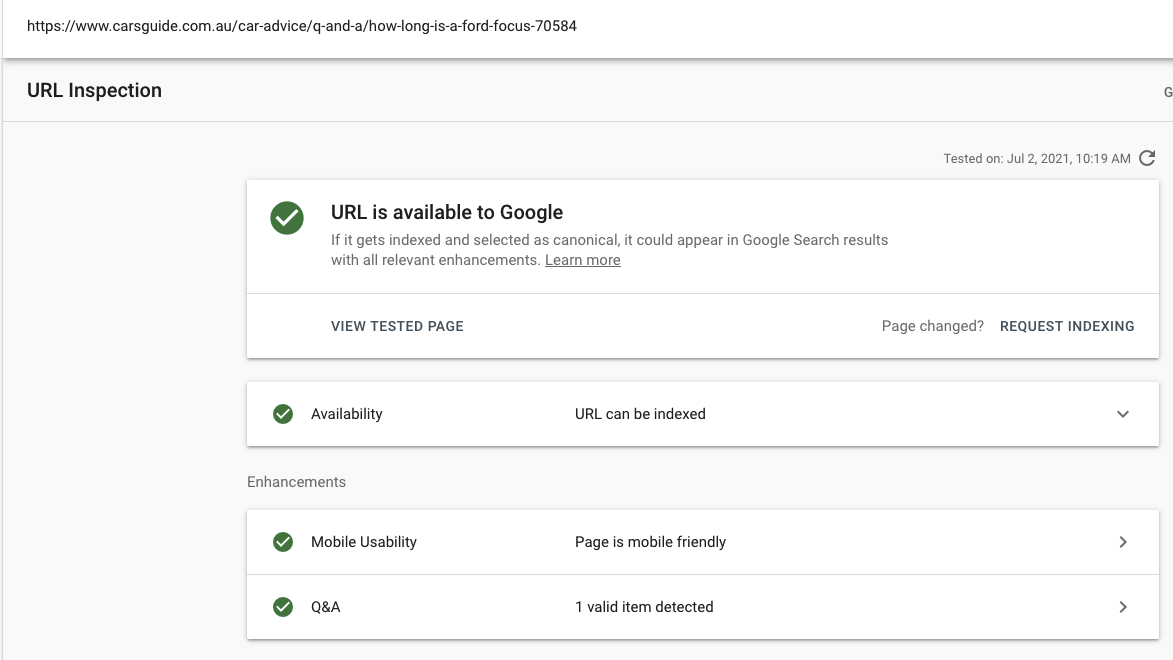The image size is (1173, 660).
Task: Click the URL Inspection page heading
Action: [94, 90]
